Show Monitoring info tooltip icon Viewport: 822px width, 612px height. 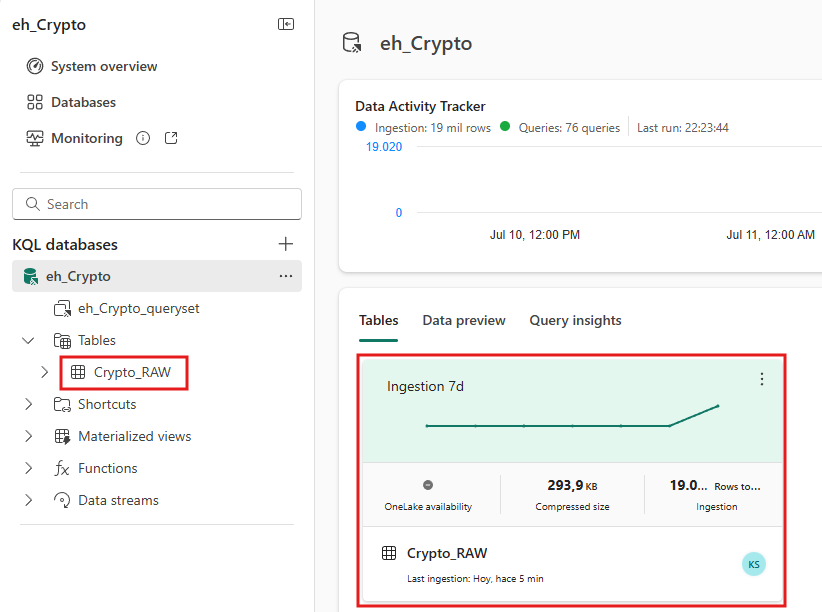[x=143, y=138]
